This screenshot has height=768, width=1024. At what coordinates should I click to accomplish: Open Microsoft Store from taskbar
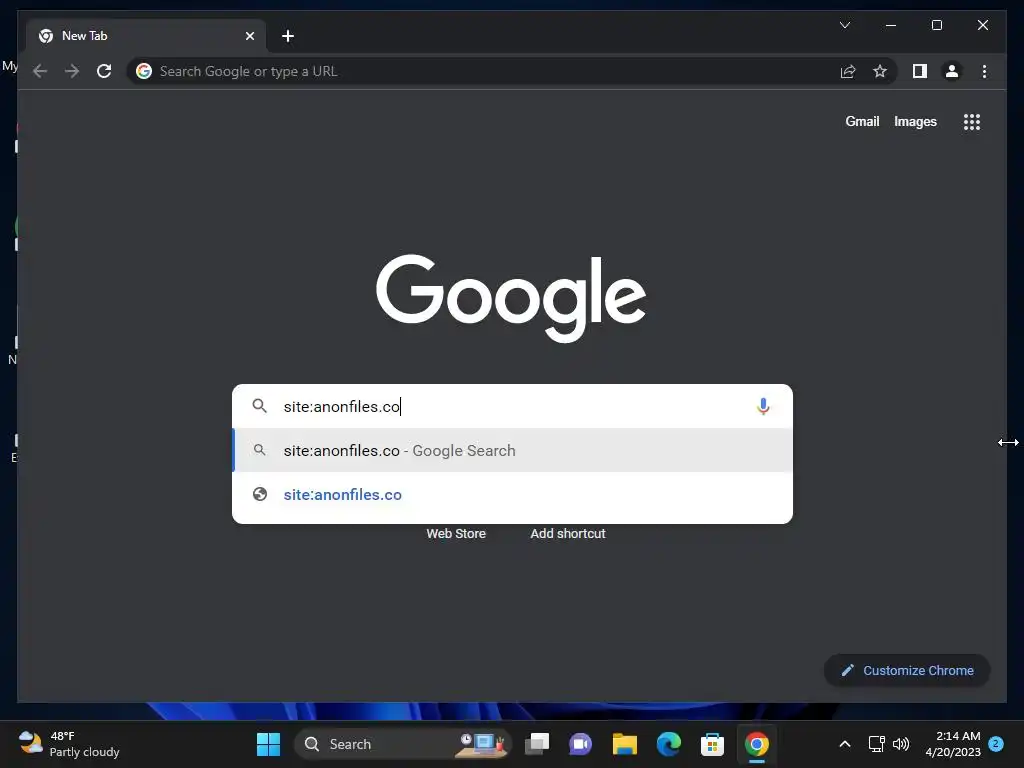712,744
